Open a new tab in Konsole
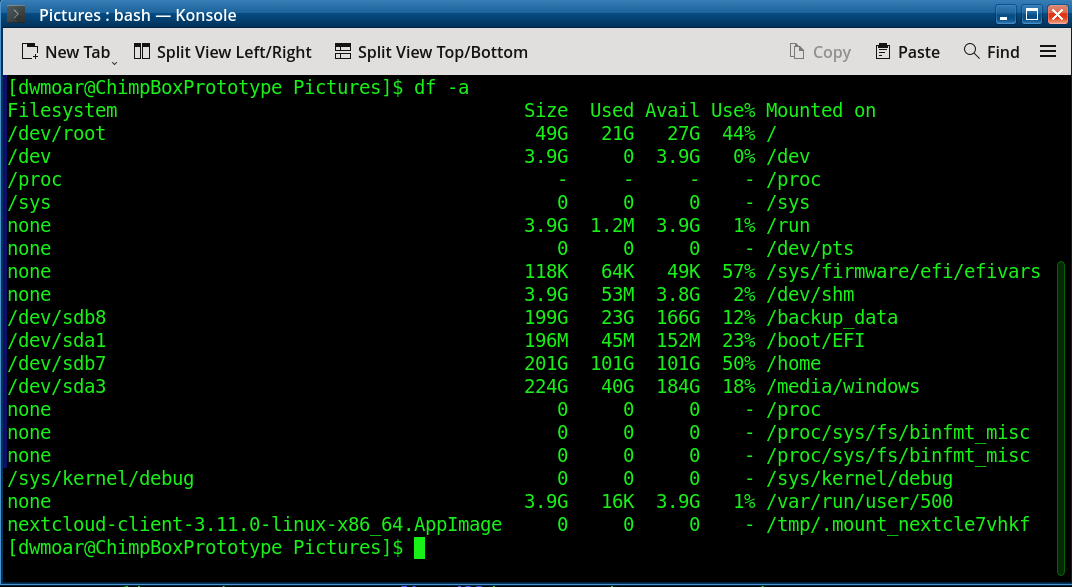 pos(66,52)
